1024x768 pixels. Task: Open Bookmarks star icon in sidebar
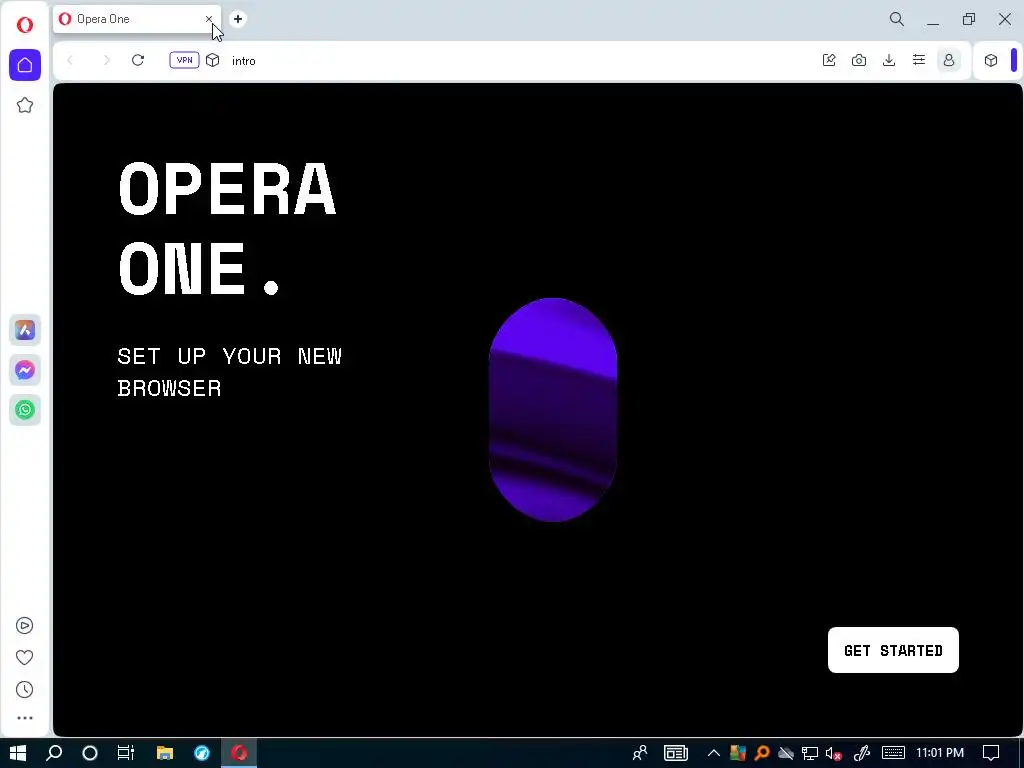tap(25, 105)
